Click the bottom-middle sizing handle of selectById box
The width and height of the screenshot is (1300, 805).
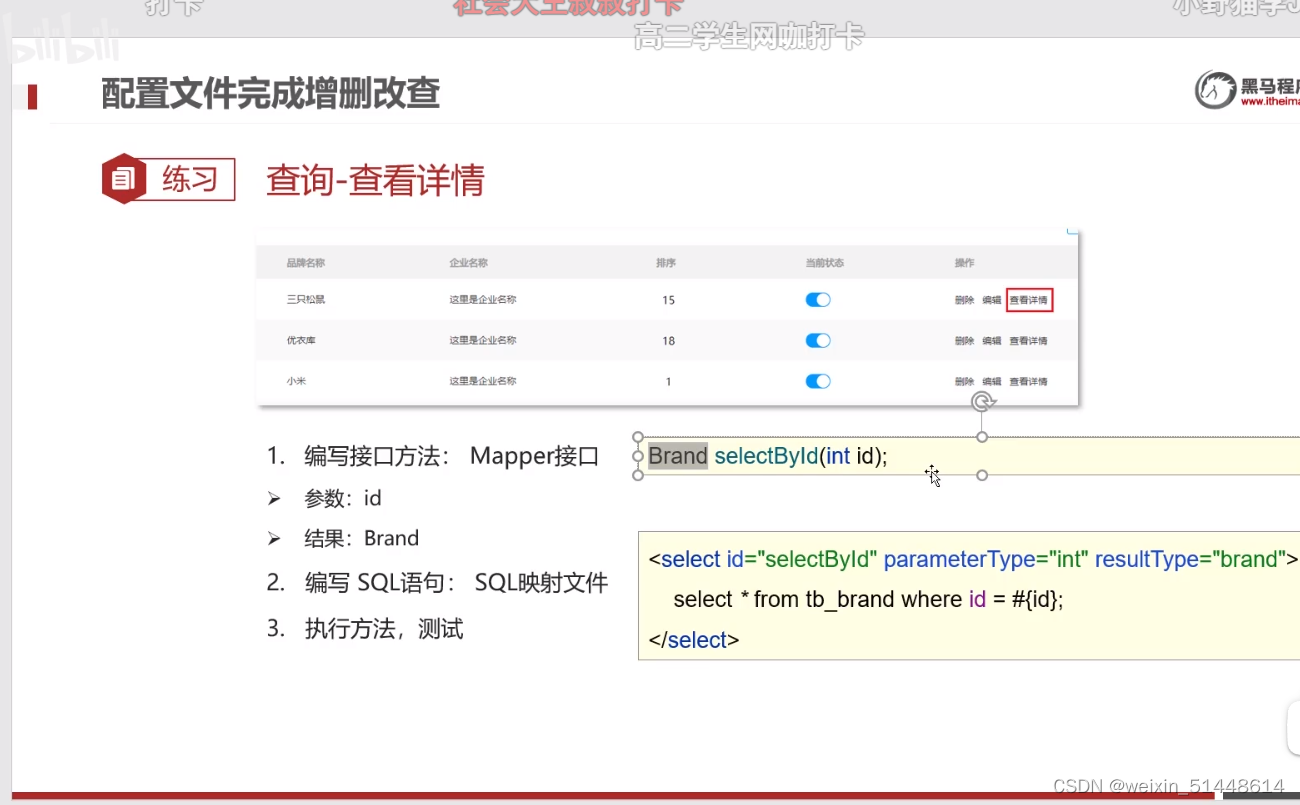(982, 475)
